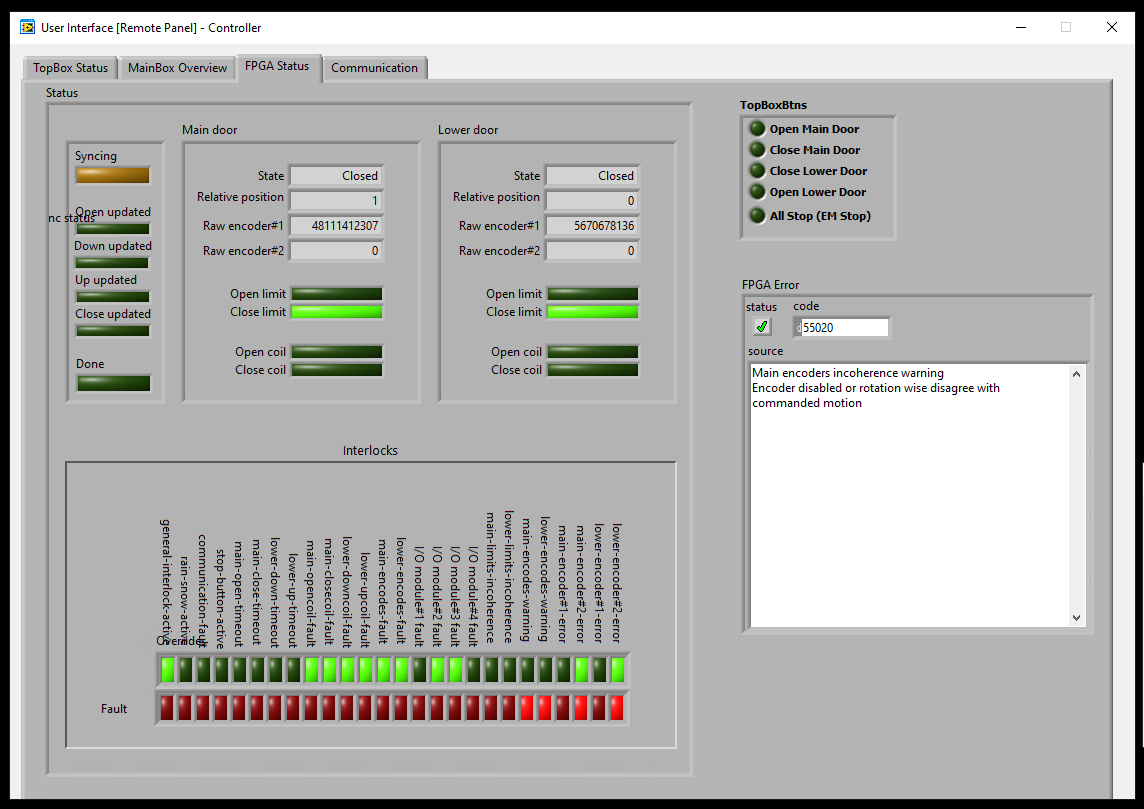
Task: Click the Main door Open limit LED
Action: tap(337, 293)
